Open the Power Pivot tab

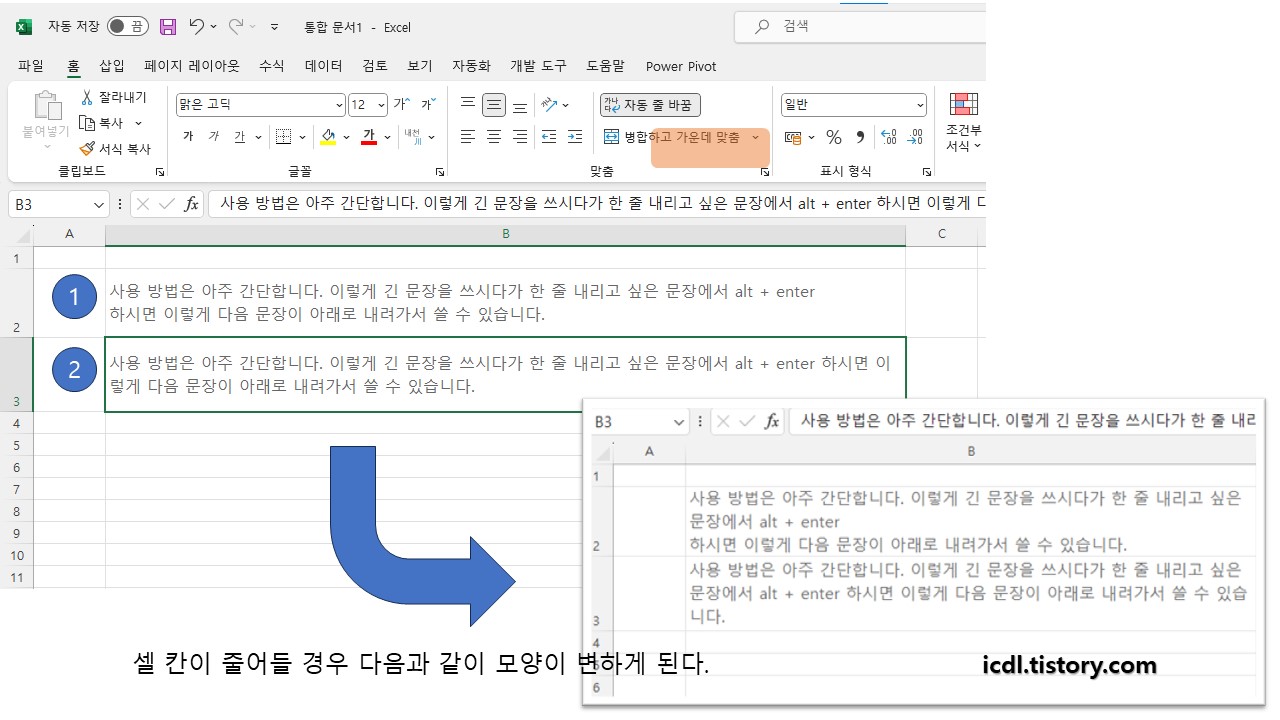tap(681, 66)
